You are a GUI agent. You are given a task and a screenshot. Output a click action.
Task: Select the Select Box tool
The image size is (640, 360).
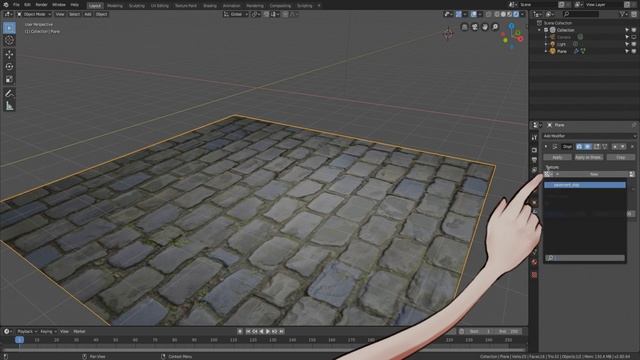[x=9, y=28]
